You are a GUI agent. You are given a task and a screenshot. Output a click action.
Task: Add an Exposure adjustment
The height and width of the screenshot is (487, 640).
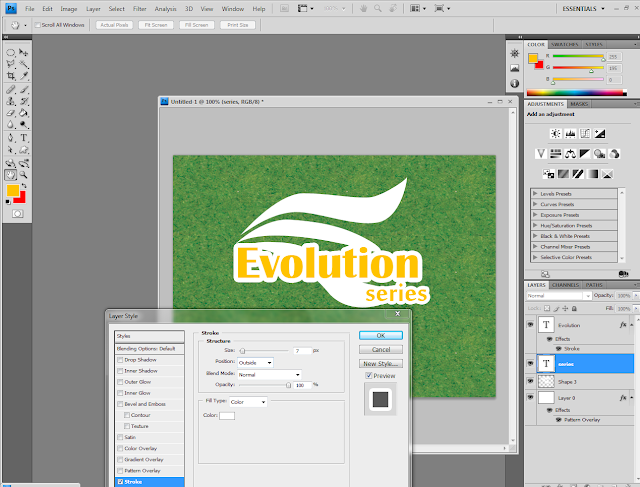pyautogui.click(x=600, y=133)
